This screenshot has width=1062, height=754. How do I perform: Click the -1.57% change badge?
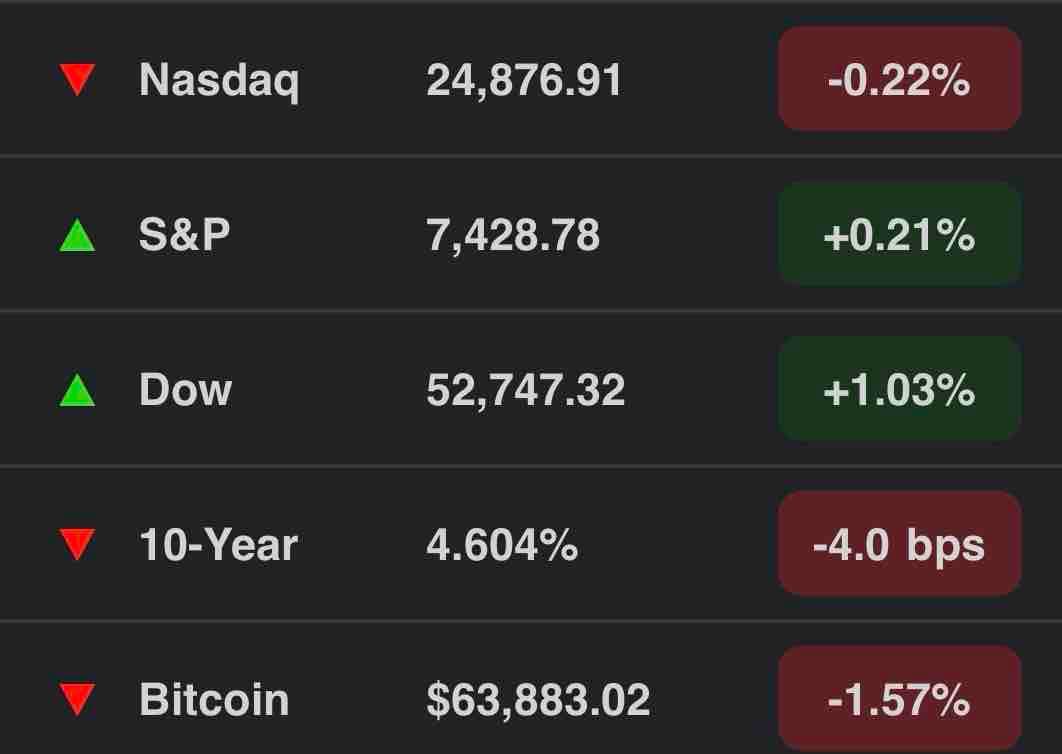[x=899, y=700]
